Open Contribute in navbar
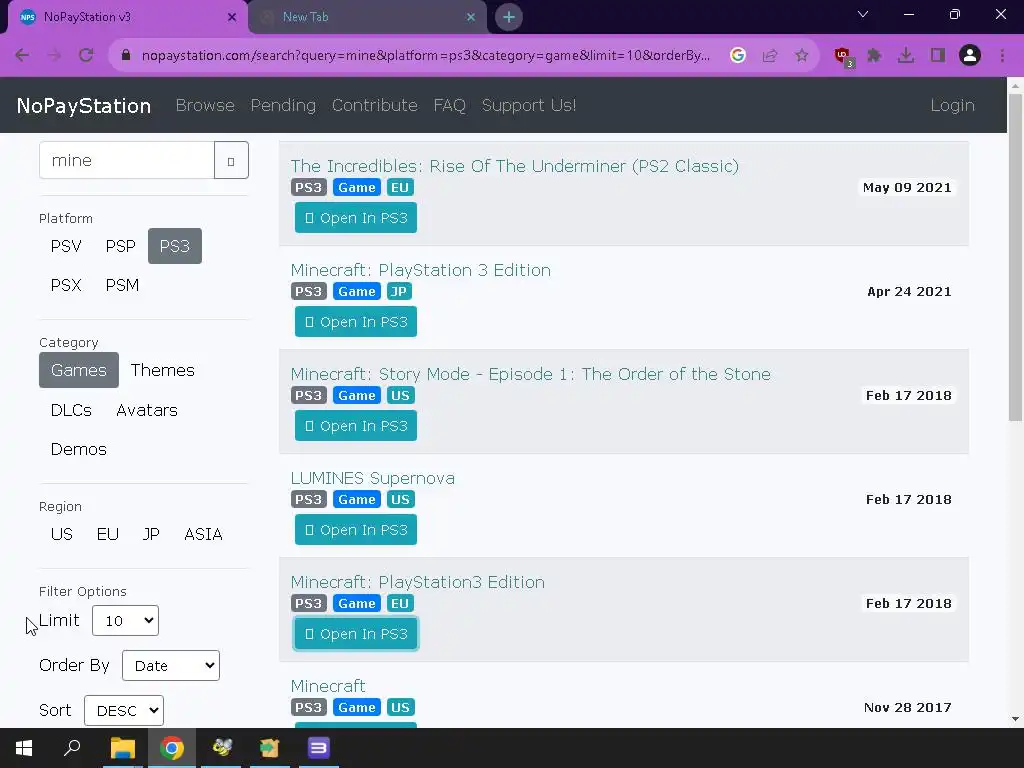Screen dimensions: 1024x768 375,105
